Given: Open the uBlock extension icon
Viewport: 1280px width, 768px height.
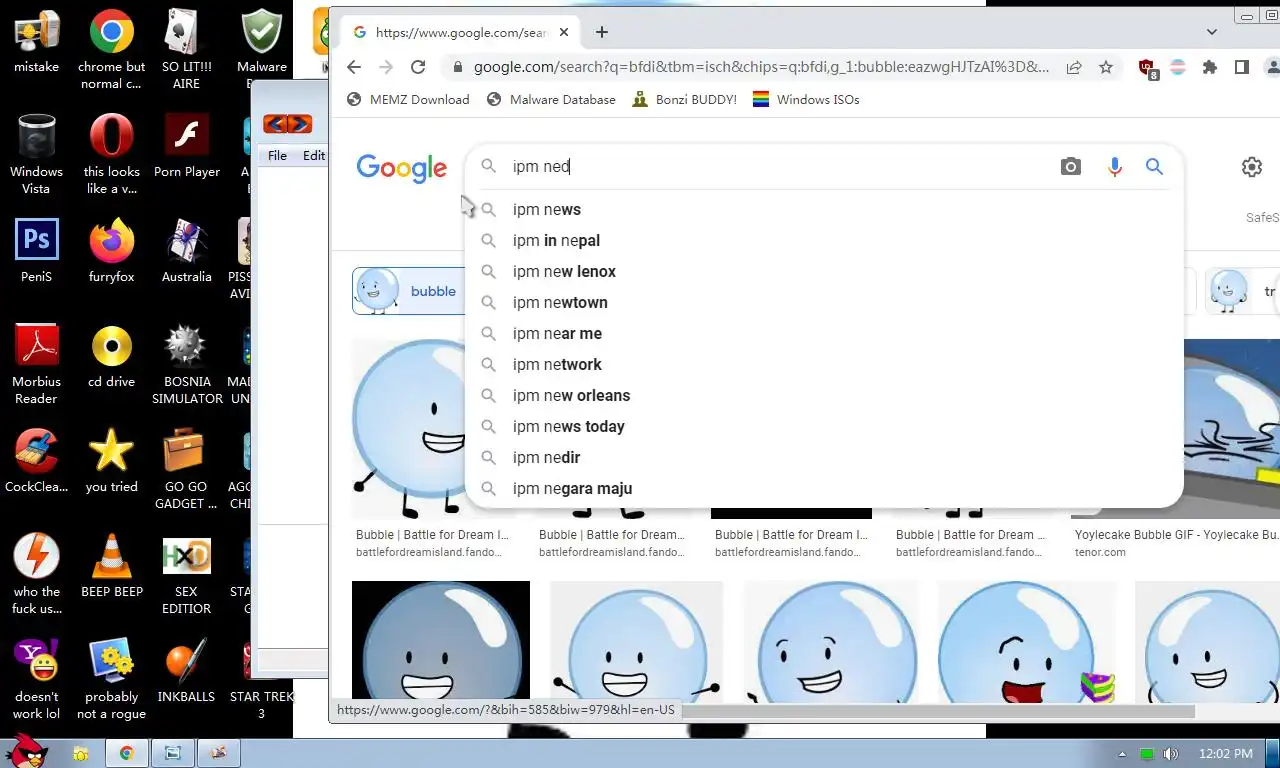Looking at the screenshot, I should [1148, 68].
